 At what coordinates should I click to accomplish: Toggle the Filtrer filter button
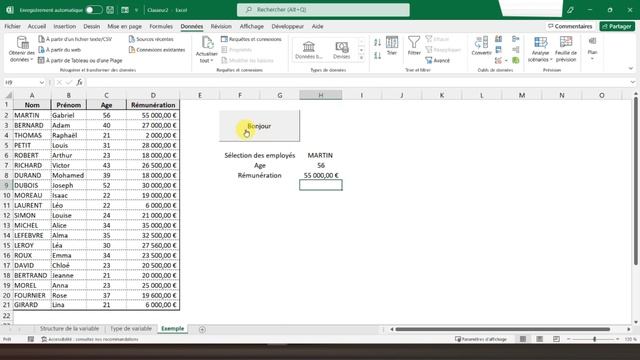[x=414, y=46]
